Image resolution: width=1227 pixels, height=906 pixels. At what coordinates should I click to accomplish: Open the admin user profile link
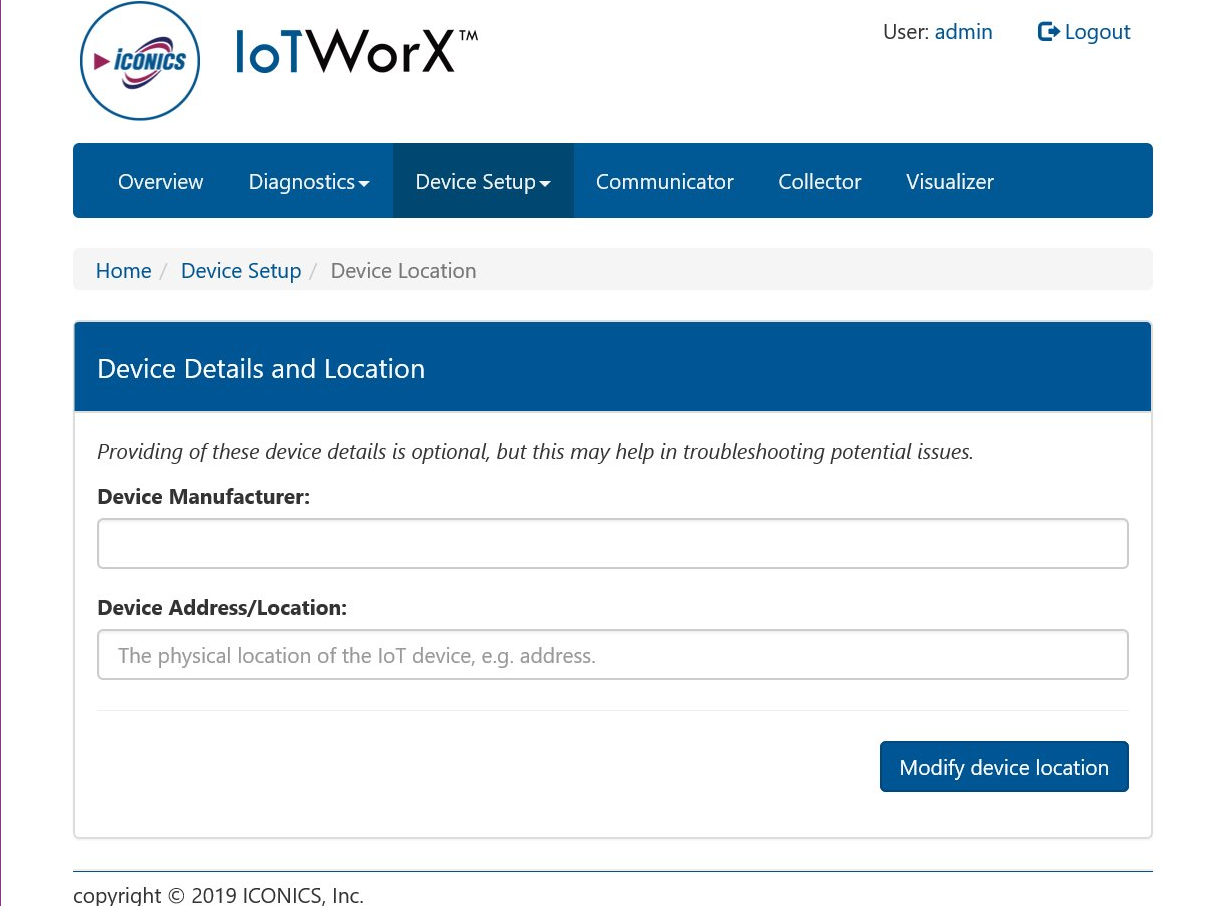pyautogui.click(x=963, y=32)
